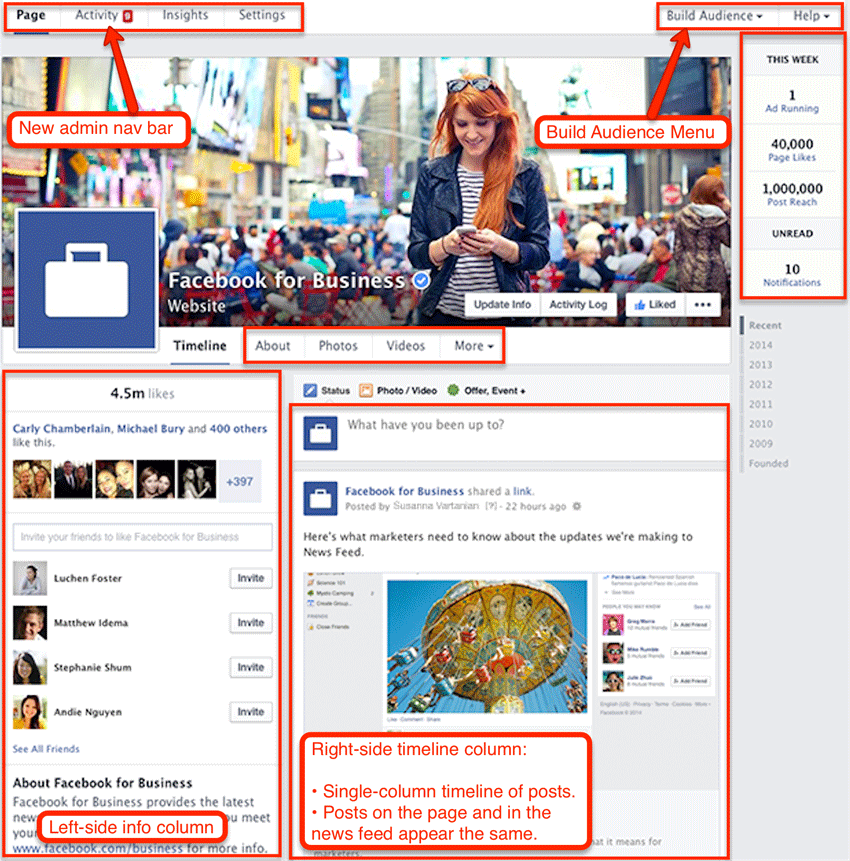Viewport: 850px width, 861px height.
Task: Jump to 2012 in timeline navigator
Action: pos(760,385)
